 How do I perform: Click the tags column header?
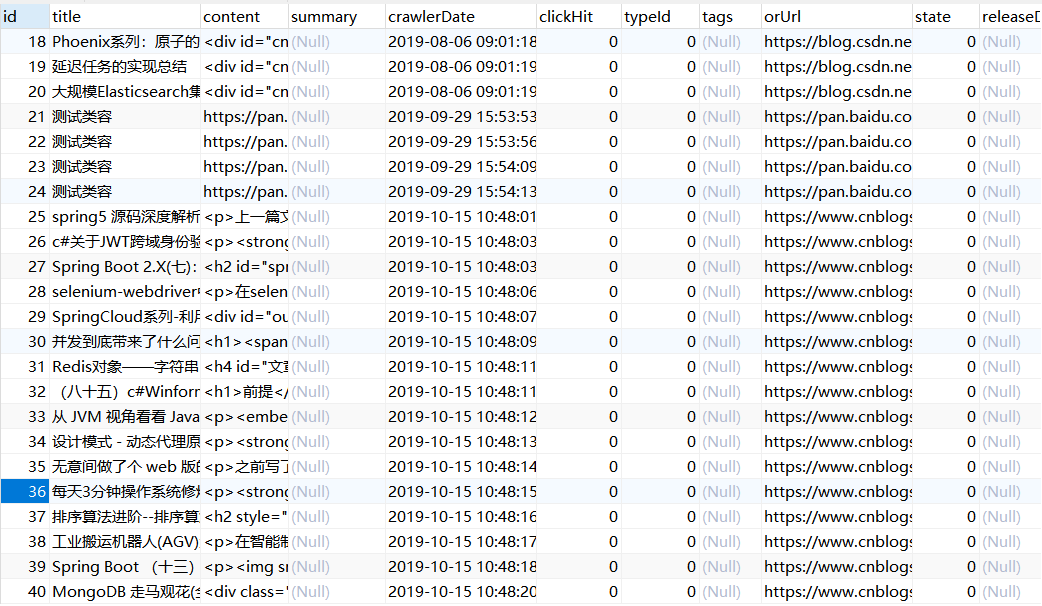click(730, 17)
